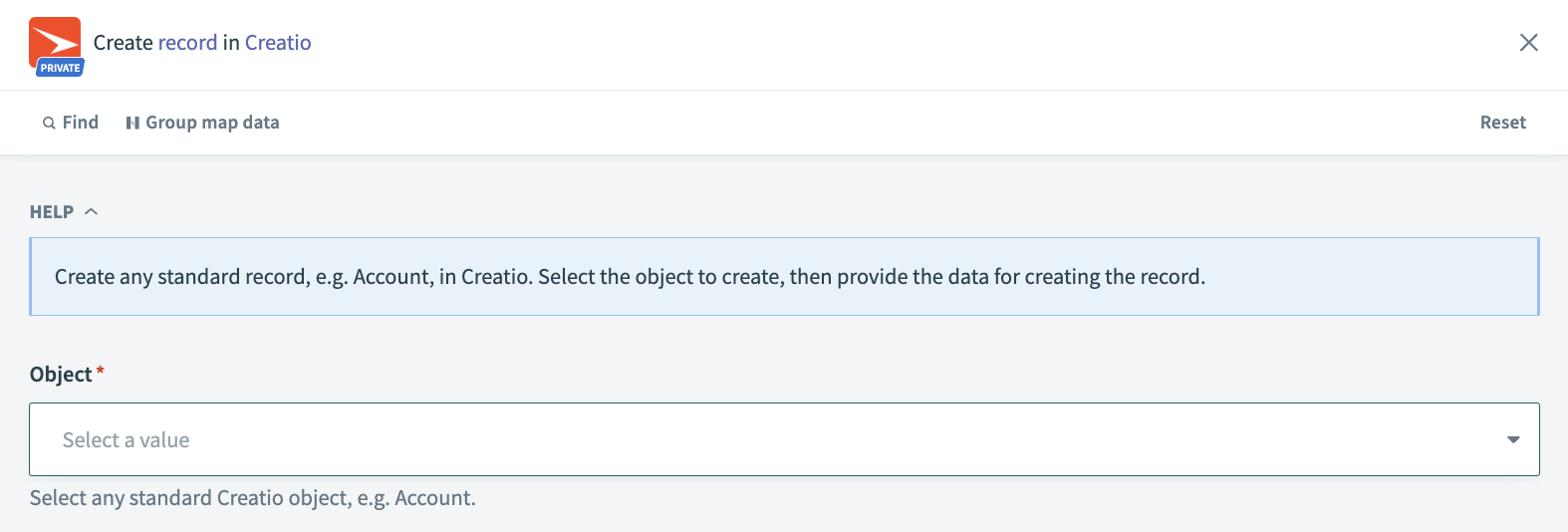The height and width of the screenshot is (532, 1568).
Task: Click the HELP section label
Action: (52, 211)
